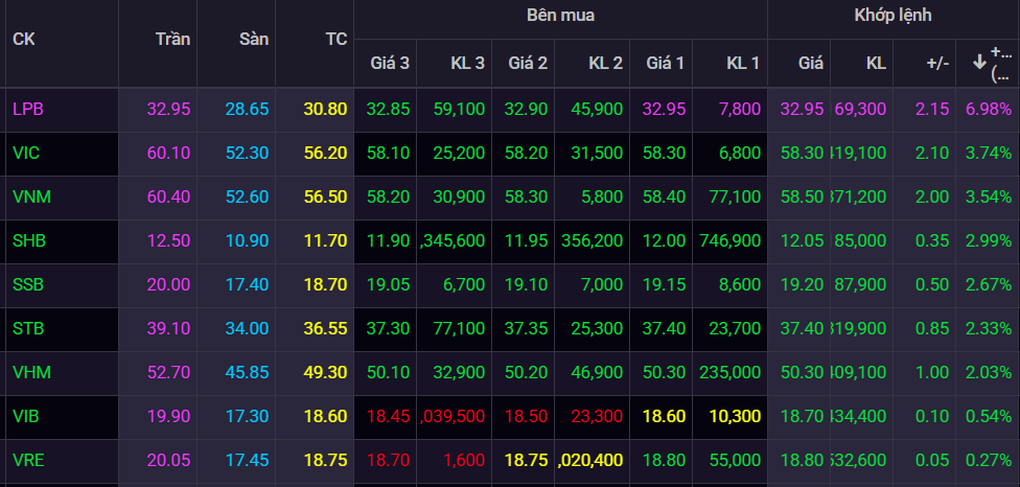Screen dimensions: 1020x487
Task: Click SHB percent change 2.99%
Action: pyautogui.click(x=989, y=241)
